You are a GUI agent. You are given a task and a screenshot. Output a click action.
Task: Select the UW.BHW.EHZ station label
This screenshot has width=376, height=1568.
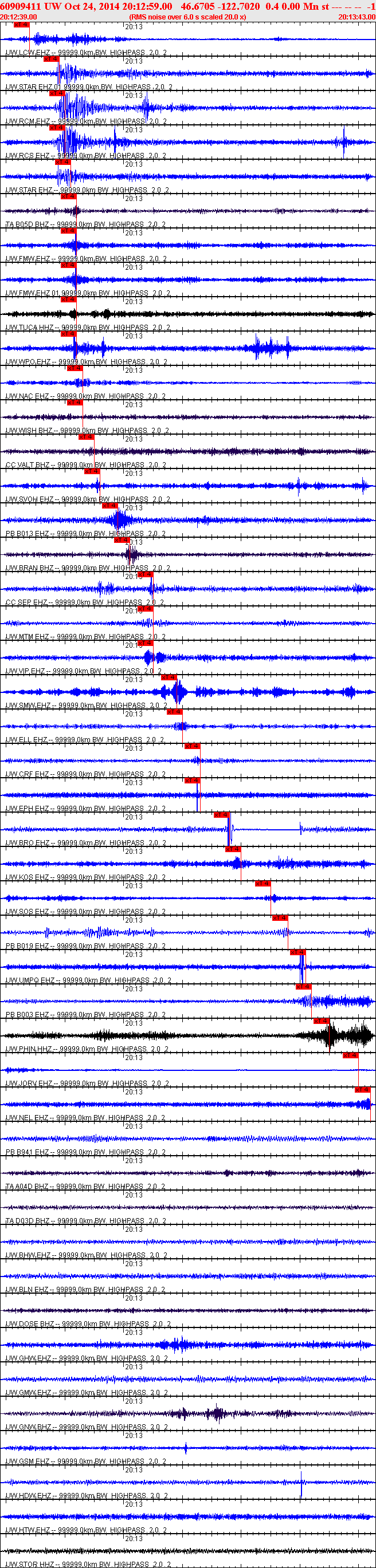[87, 1255]
